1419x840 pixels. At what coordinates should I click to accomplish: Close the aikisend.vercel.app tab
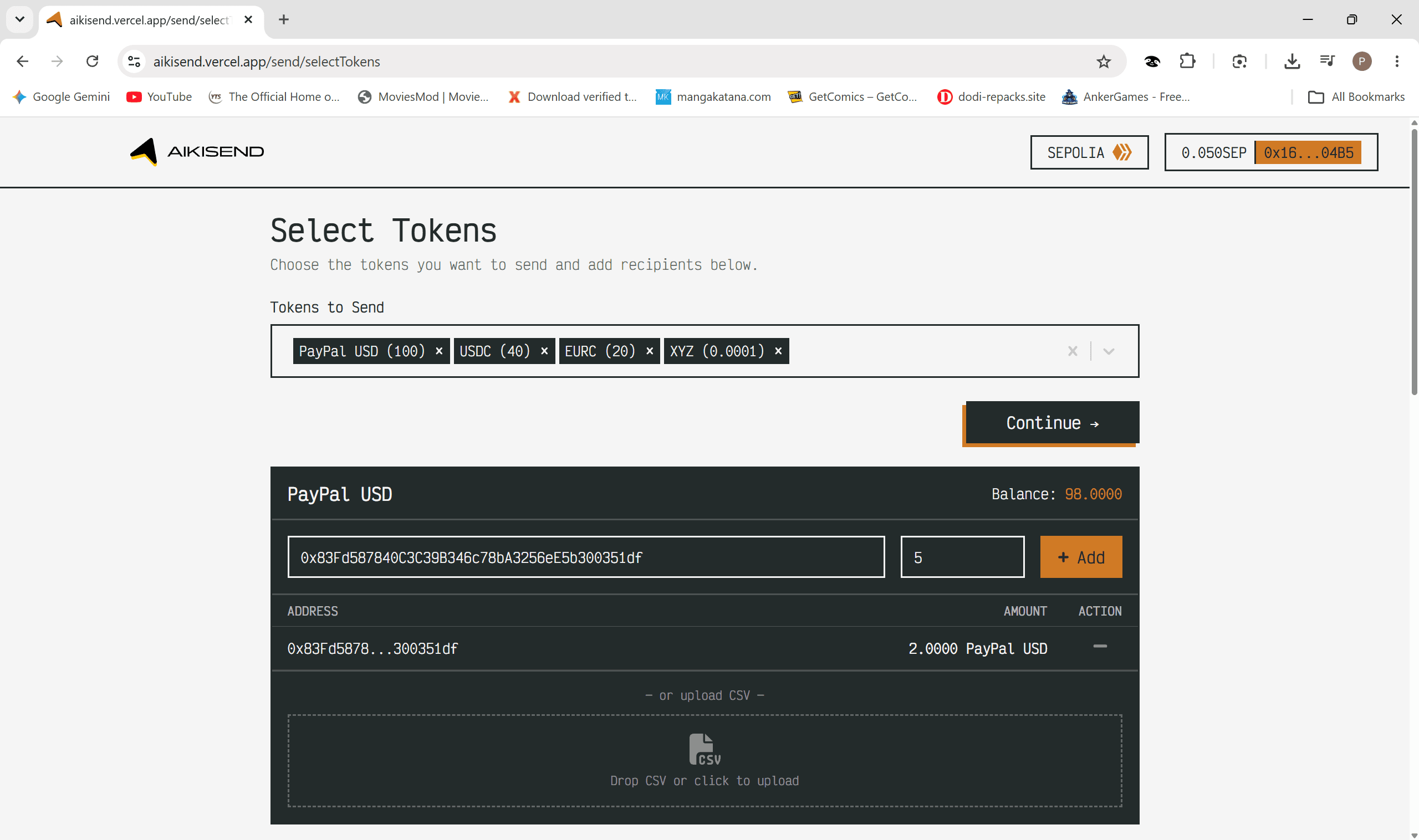point(248,20)
